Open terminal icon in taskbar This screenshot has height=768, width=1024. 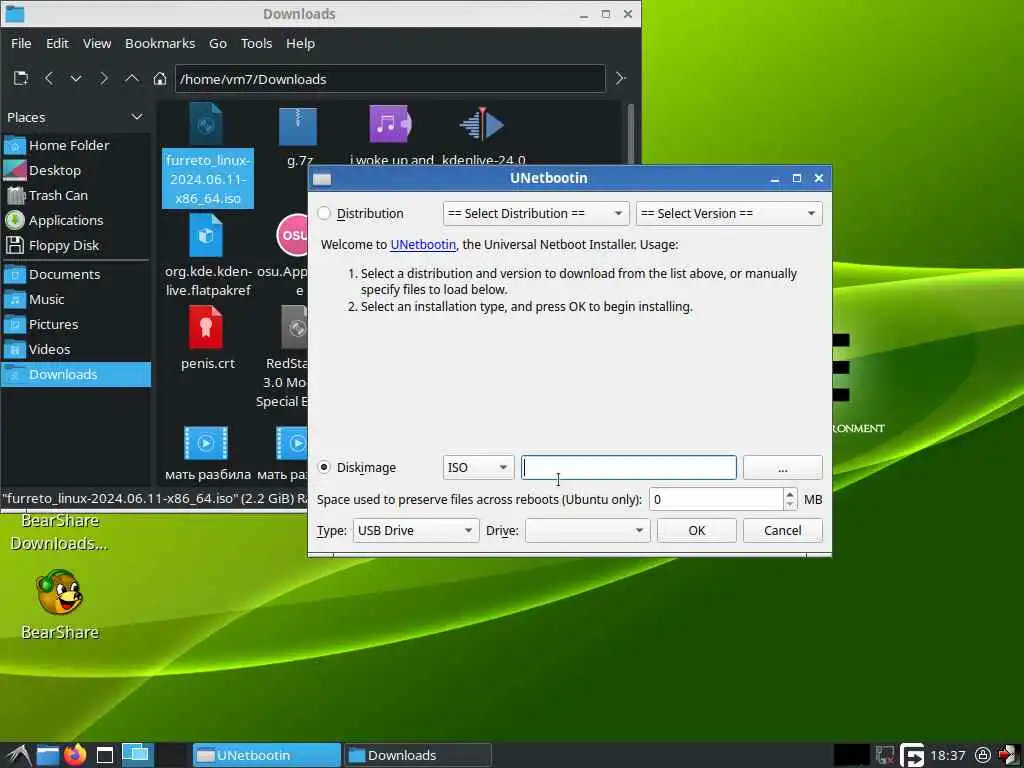coord(104,755)
